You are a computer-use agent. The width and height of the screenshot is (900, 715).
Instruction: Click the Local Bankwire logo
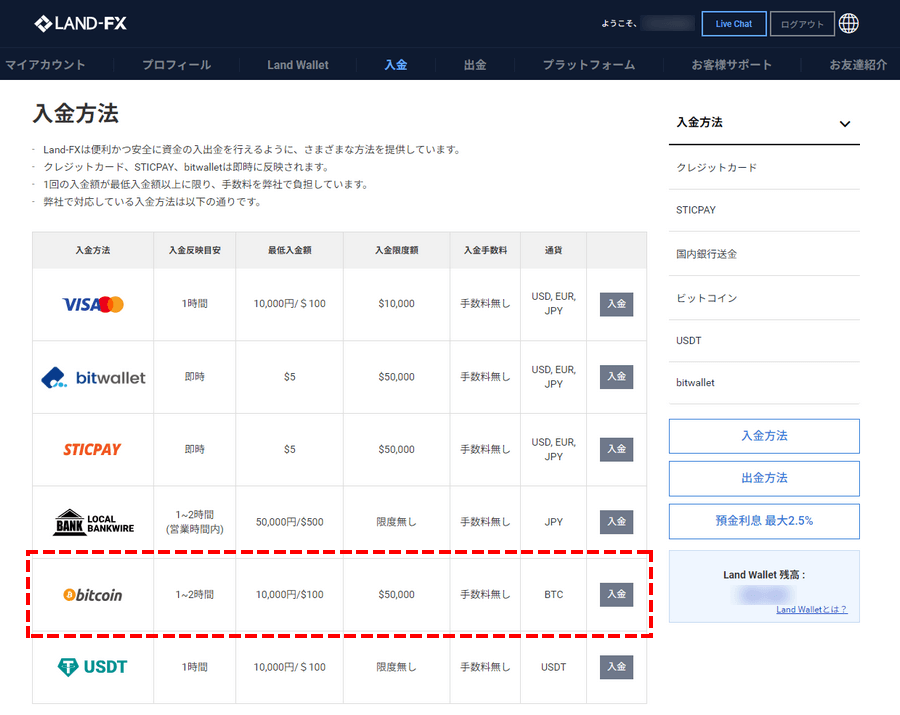pyautogui.click(x=94, y=522)
